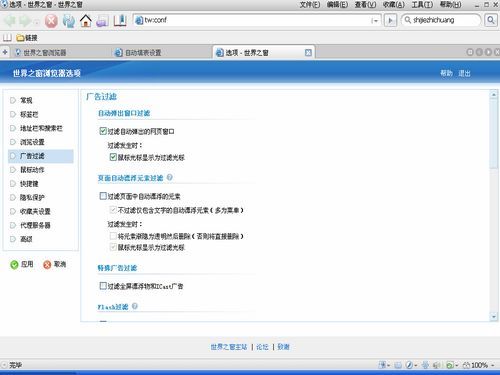Click the small window icon in status bar

(398, 365)
